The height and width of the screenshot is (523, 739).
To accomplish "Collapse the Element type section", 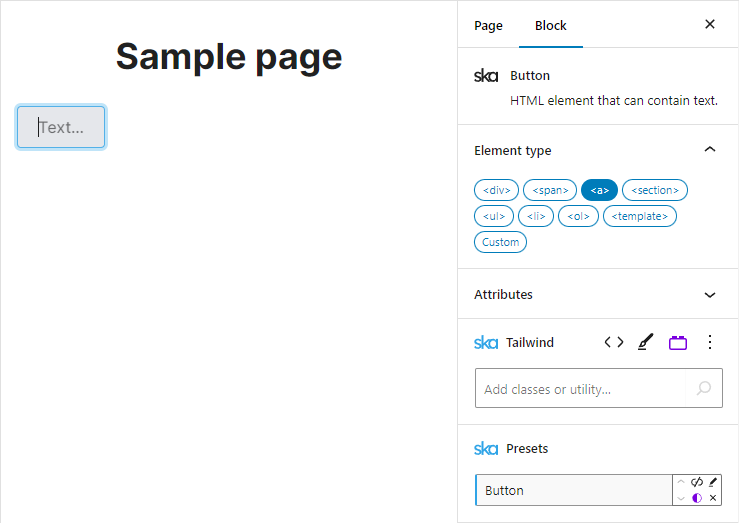I will 710,150.
